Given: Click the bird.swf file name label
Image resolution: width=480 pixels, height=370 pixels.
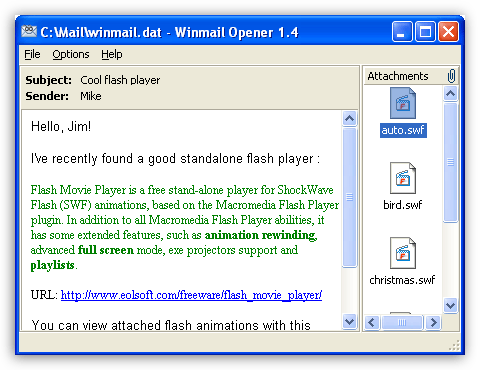Looking at the screenshot, I should 403,205.
